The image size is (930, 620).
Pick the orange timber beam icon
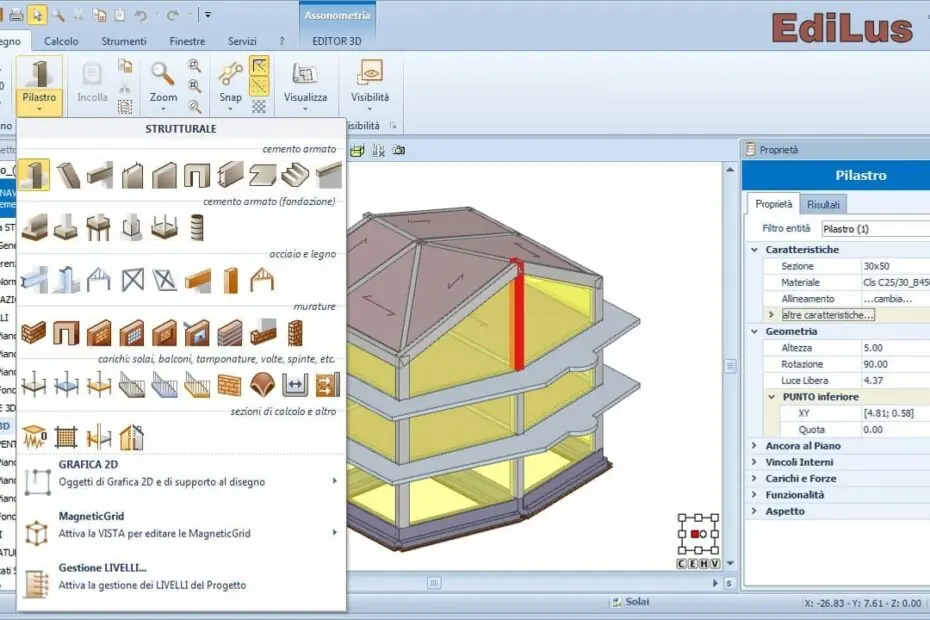pos(197,280)
